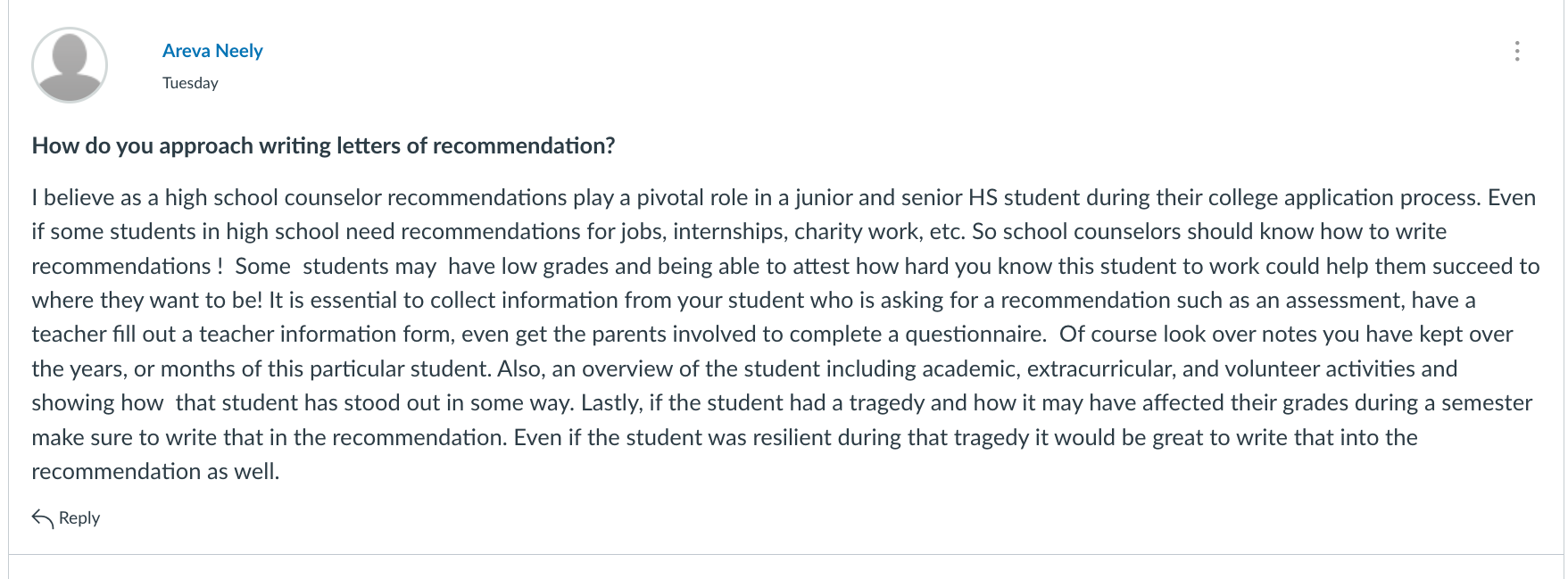Open Areva Neely's profile link
The width and height of the screenshot is (1568, 579).
tap(212, 51)
